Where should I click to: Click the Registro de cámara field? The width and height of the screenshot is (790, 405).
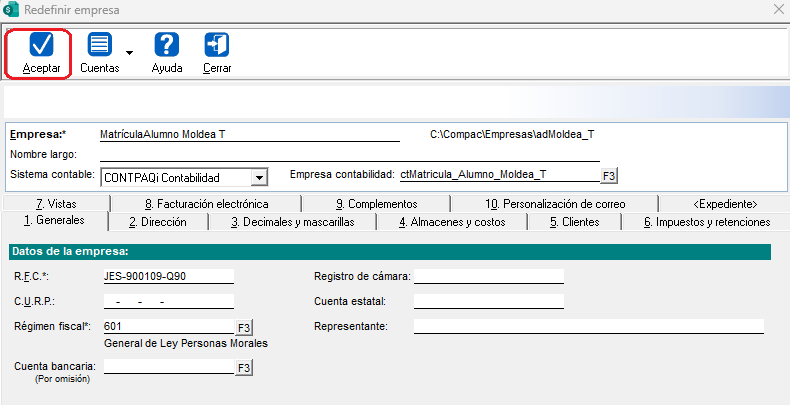(488, 275)
